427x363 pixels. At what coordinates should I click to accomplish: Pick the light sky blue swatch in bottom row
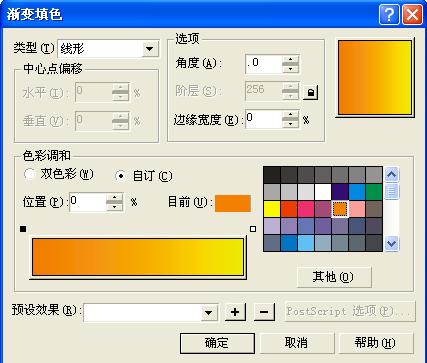click(306, 243)
